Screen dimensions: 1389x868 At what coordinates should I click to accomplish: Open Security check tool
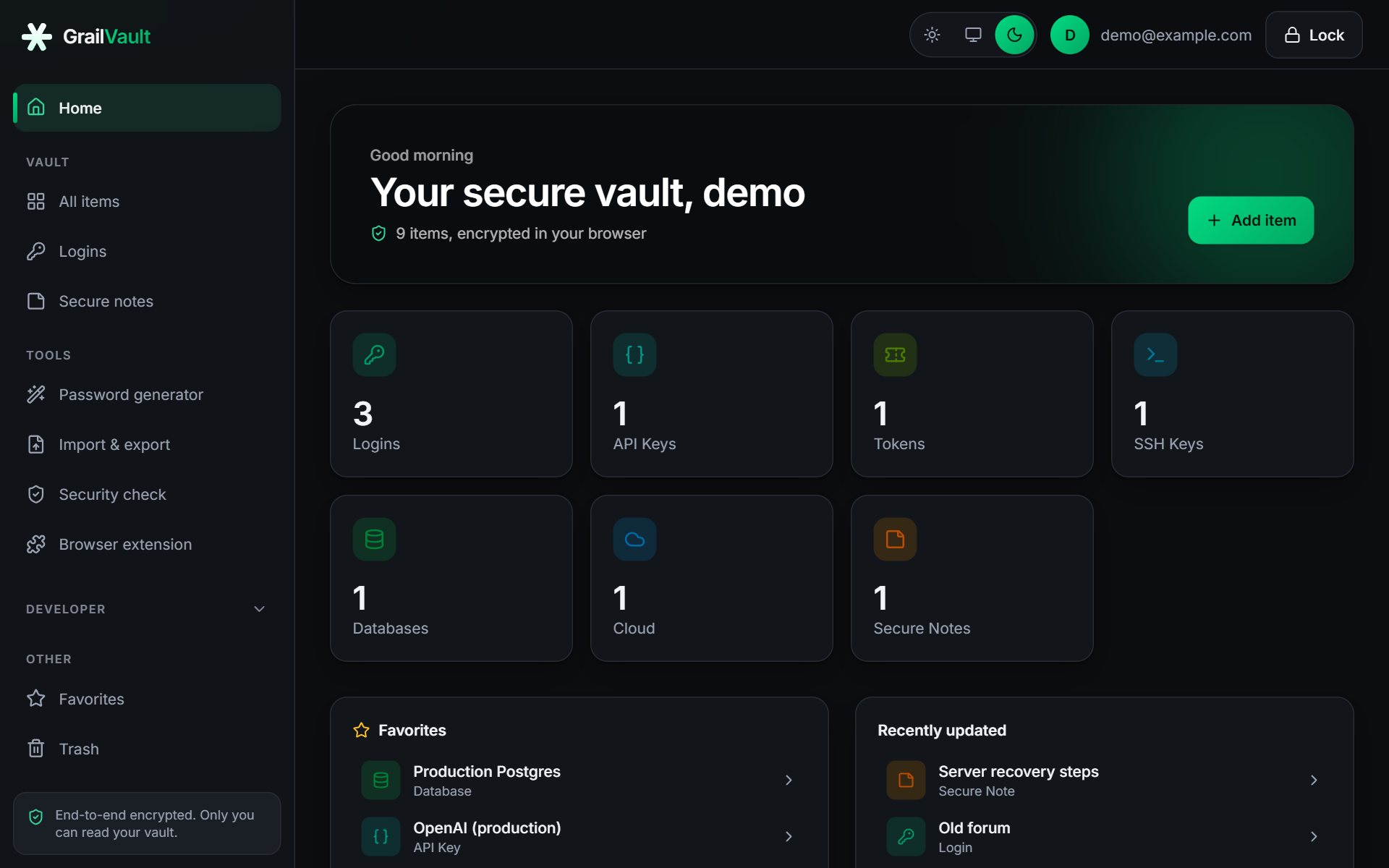coord(147,494)
